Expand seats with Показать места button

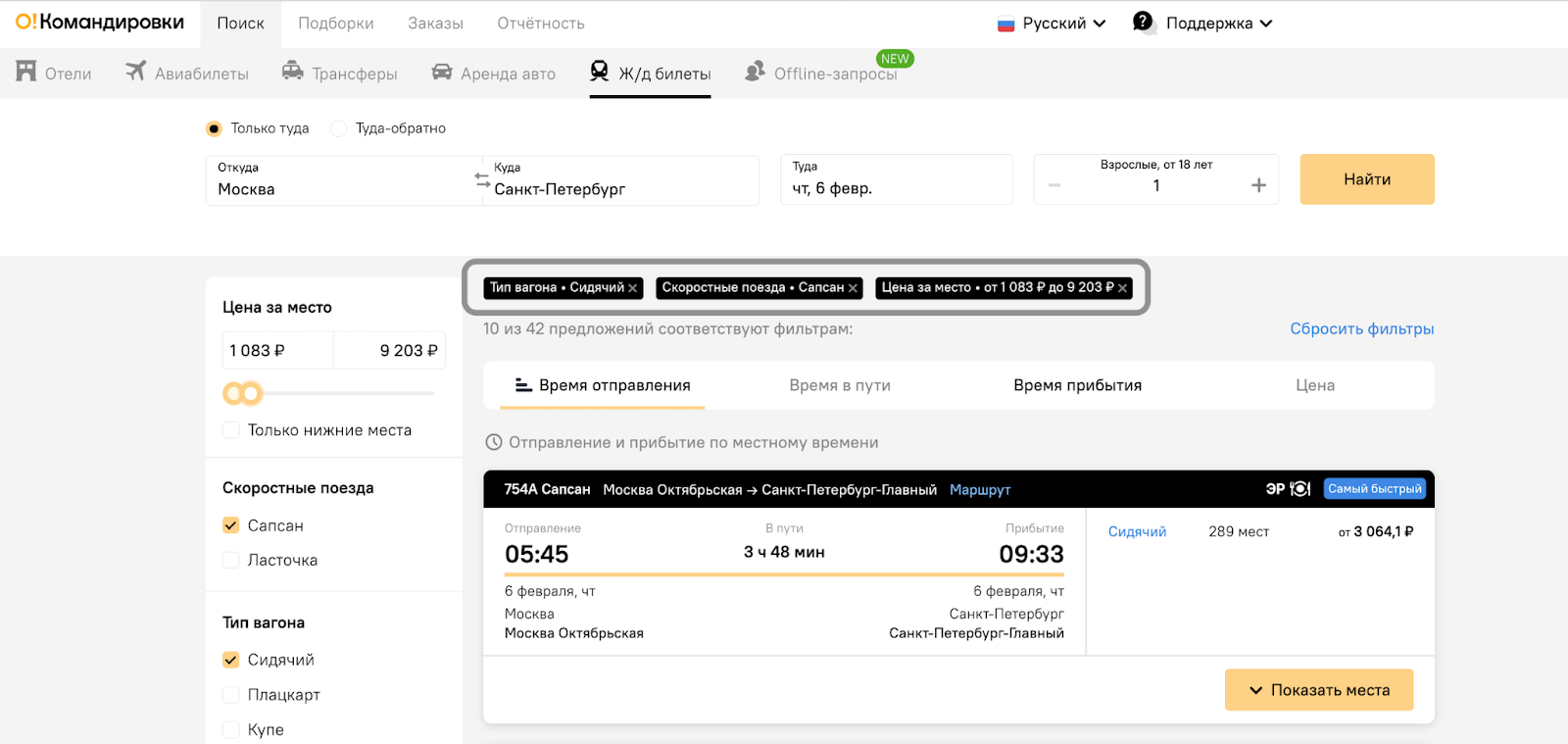(1319, 690)
